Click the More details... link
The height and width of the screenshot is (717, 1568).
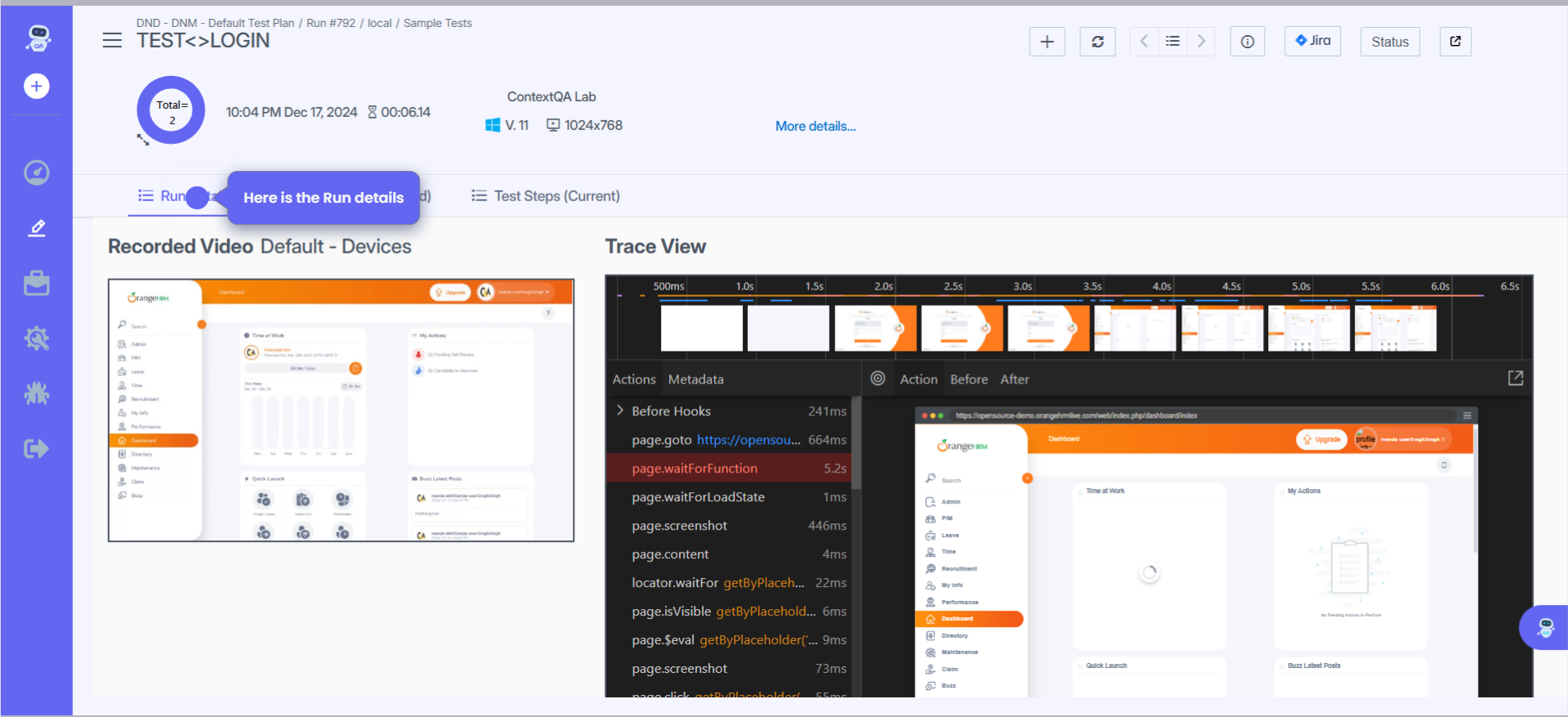coord(815,126)
